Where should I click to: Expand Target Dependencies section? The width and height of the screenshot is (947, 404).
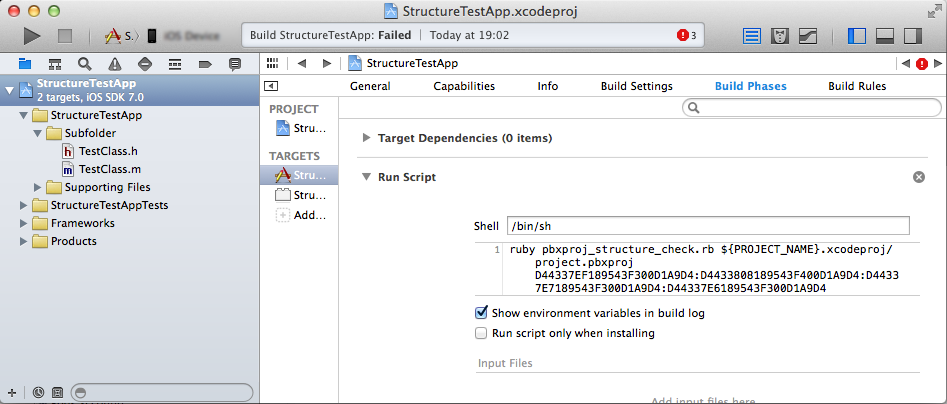[x=366, y=138]
